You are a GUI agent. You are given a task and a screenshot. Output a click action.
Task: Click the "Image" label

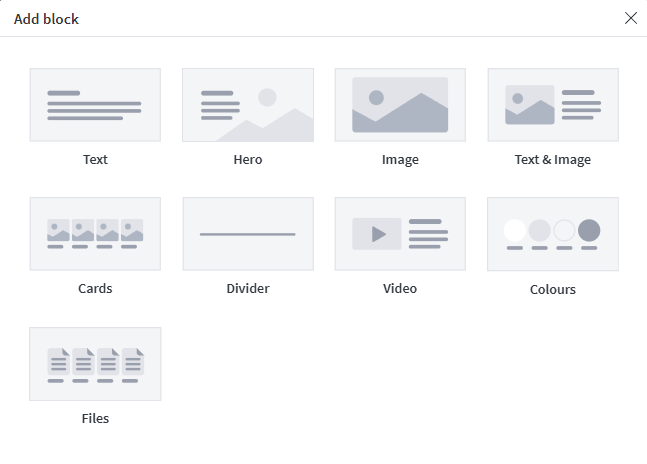tap(400, 160)
